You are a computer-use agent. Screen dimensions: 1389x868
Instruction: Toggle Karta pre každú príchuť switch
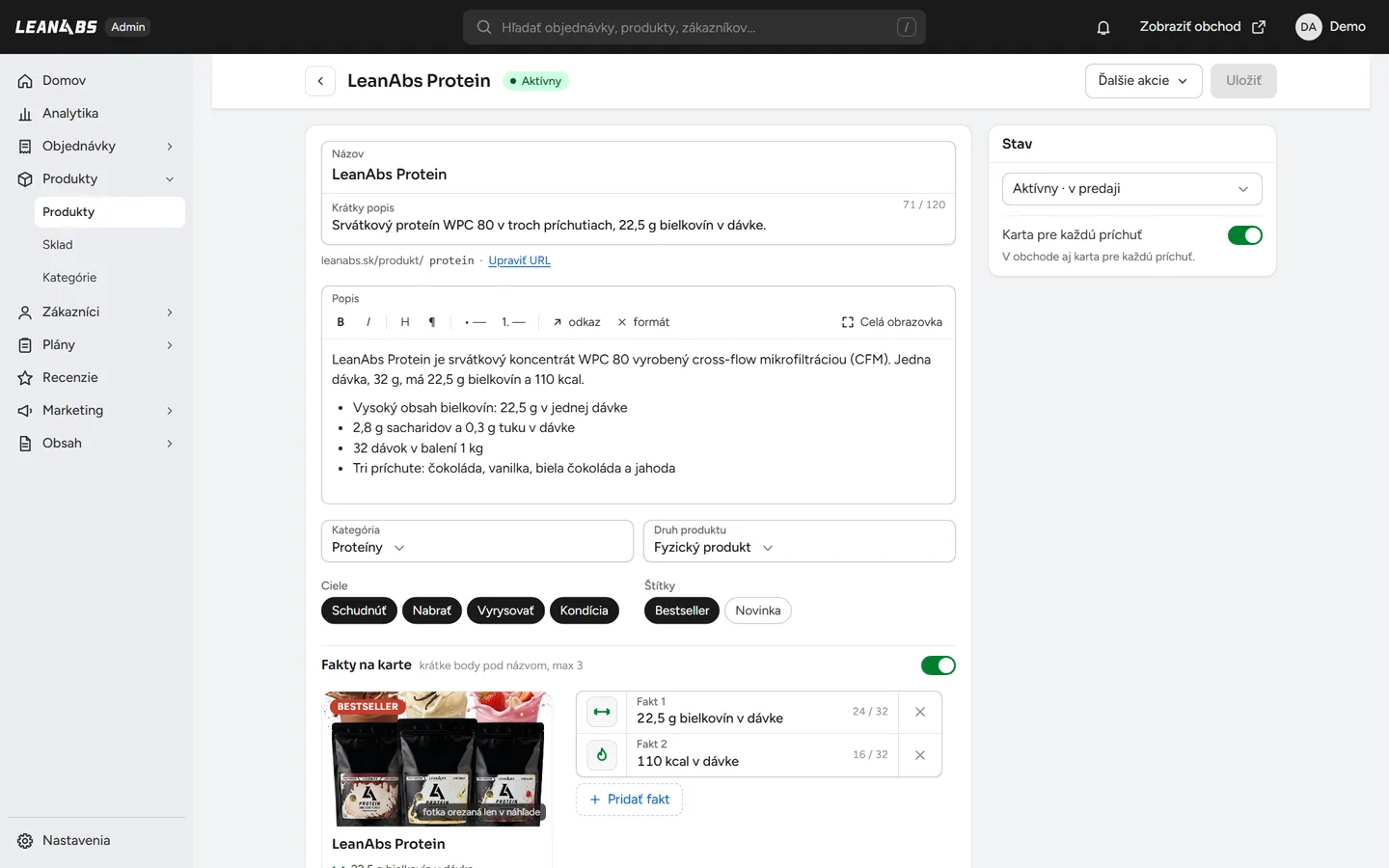point(1245,235)
